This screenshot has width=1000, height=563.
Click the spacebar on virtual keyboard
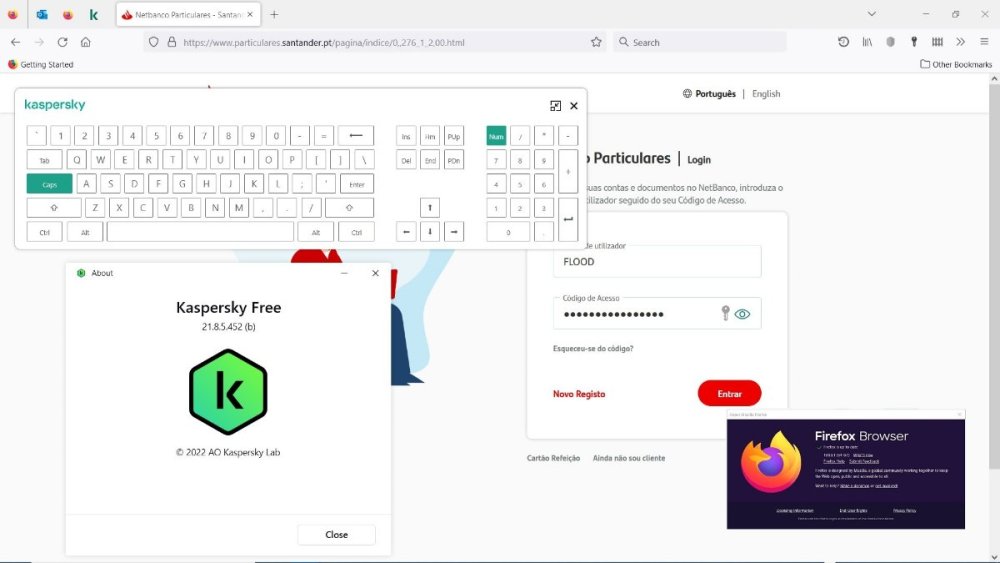200,232
